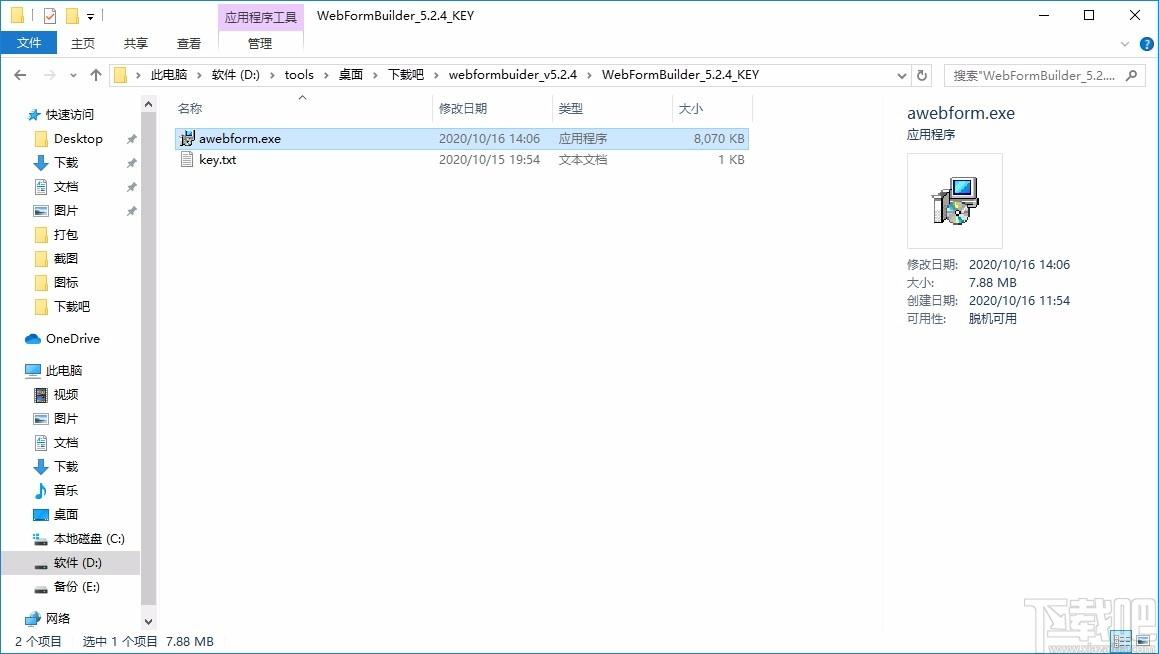Click the search magnifier icon
Image resolution: width=1159 pixels, height=654 pixels.
(x=1132, y=75)
